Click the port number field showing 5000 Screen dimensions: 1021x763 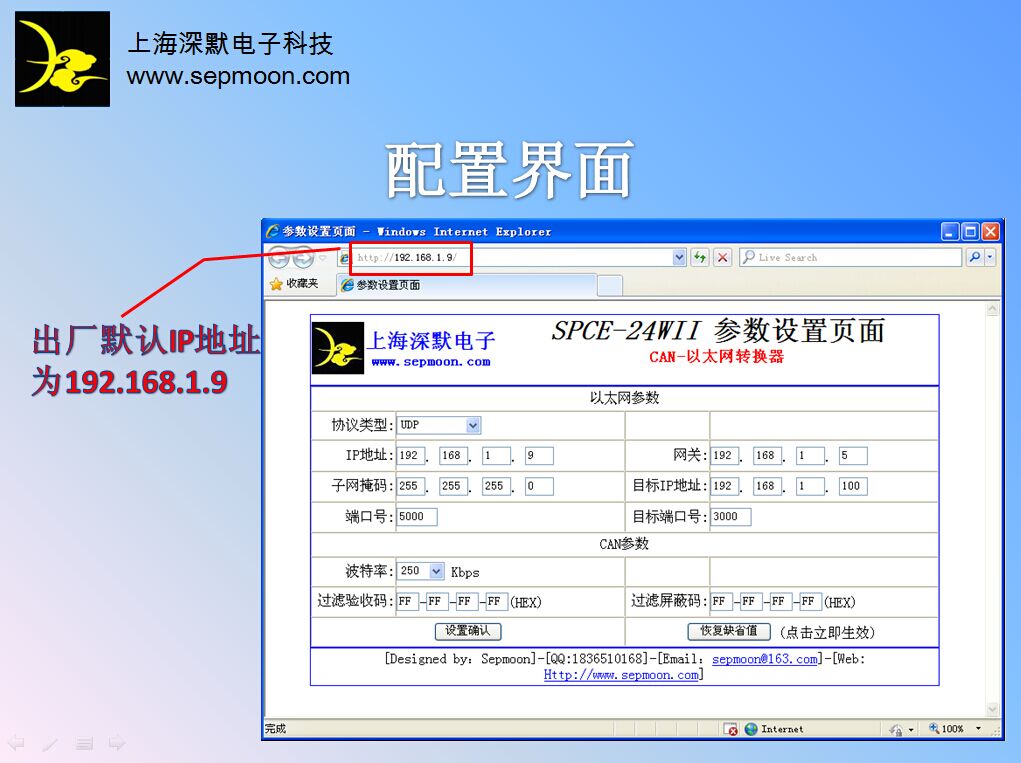pos(417,517)
